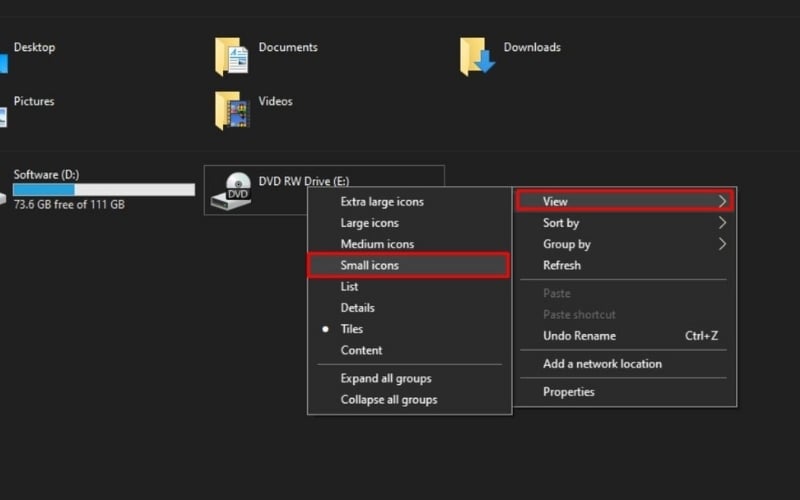Expand the Group by chevron
This screenshot has width=800, height=500.
tap(722, 244)
